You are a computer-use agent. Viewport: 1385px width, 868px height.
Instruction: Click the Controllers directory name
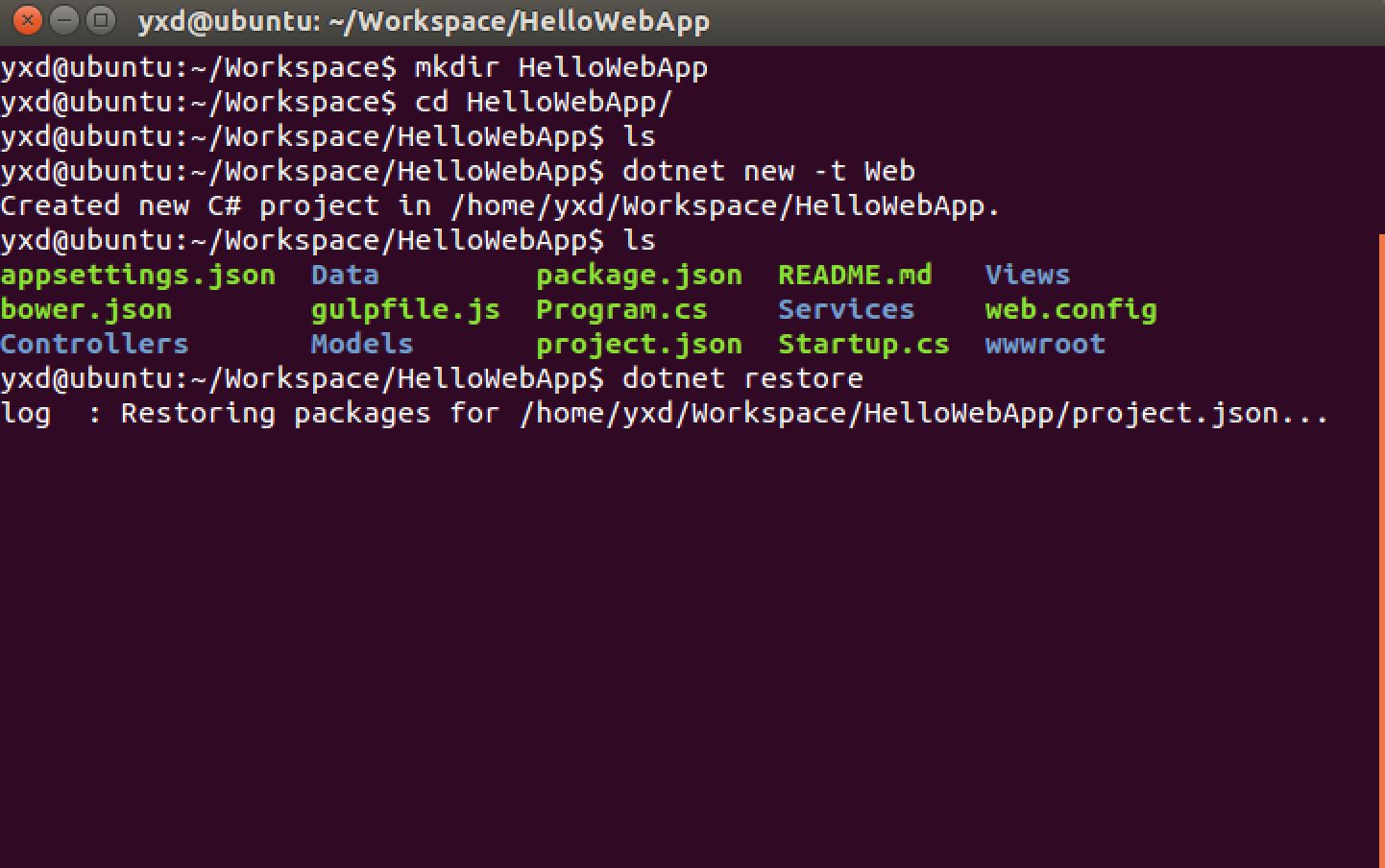[x=94, y=345]
